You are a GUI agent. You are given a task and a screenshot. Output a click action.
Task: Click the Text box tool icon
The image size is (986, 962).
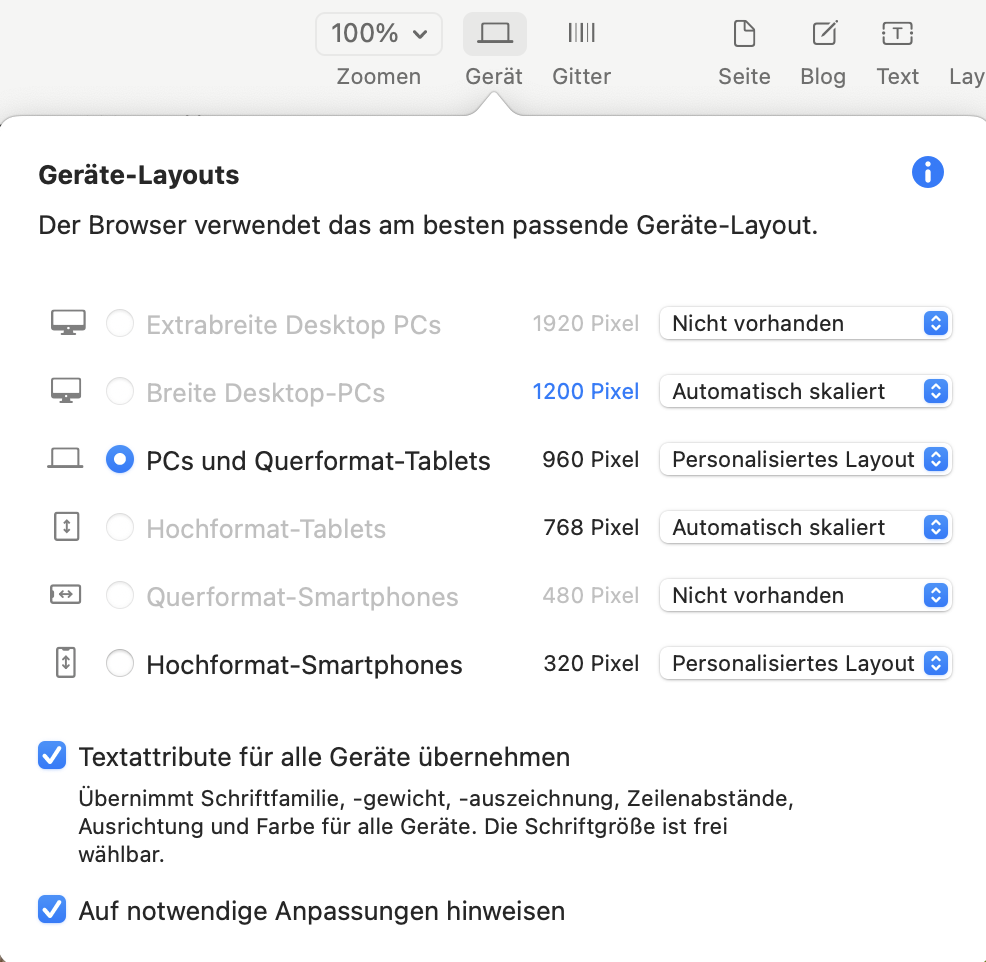pyautogui.click(x=897, y=34)
